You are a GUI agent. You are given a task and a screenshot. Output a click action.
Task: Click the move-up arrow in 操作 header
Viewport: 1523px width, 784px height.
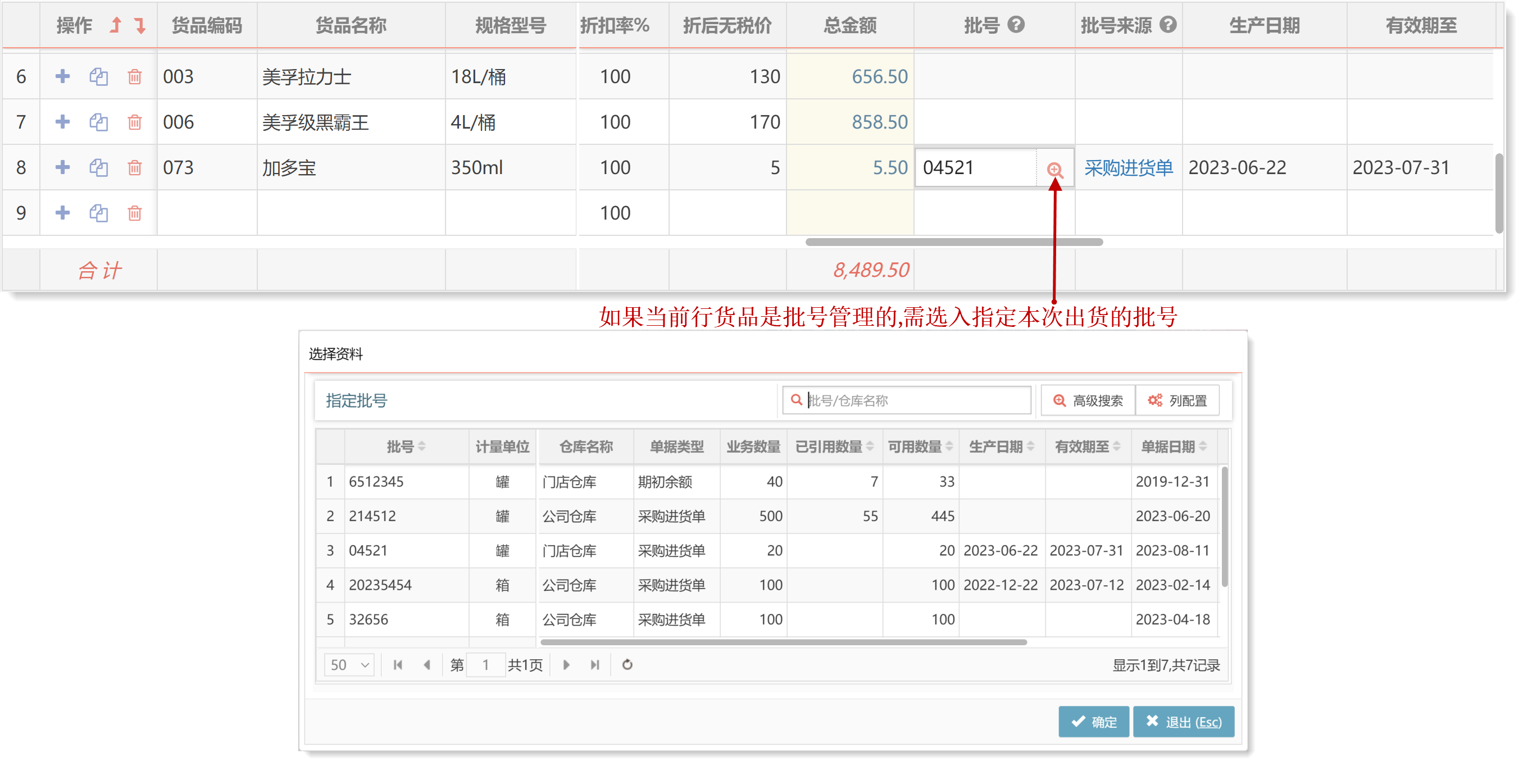(x=116, y=25)
